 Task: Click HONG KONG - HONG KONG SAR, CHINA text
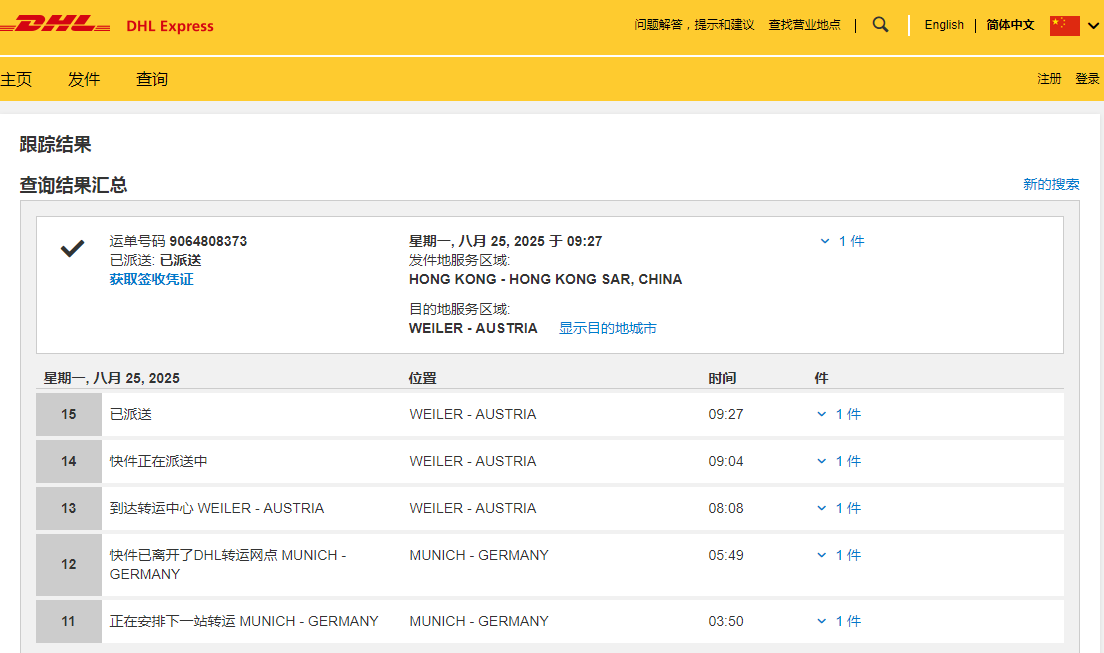click(546, 279)
